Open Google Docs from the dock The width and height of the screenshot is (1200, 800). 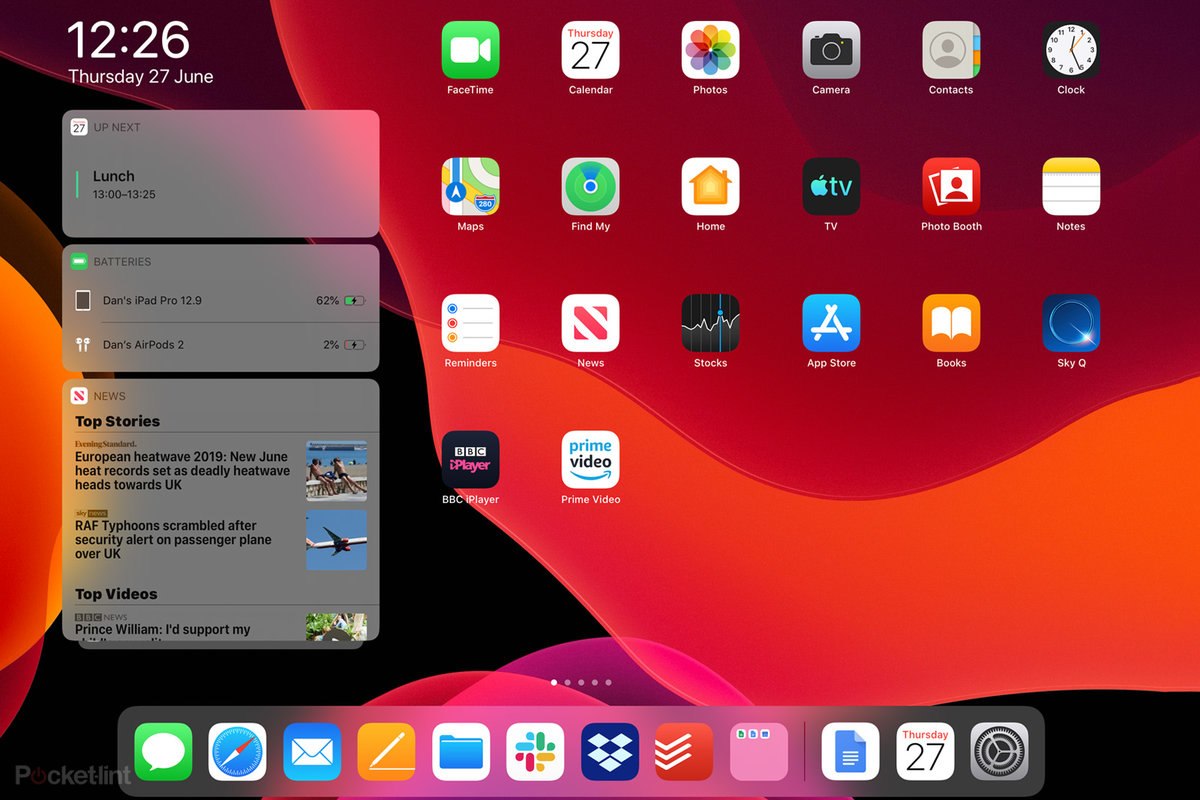tap(851, 752)
